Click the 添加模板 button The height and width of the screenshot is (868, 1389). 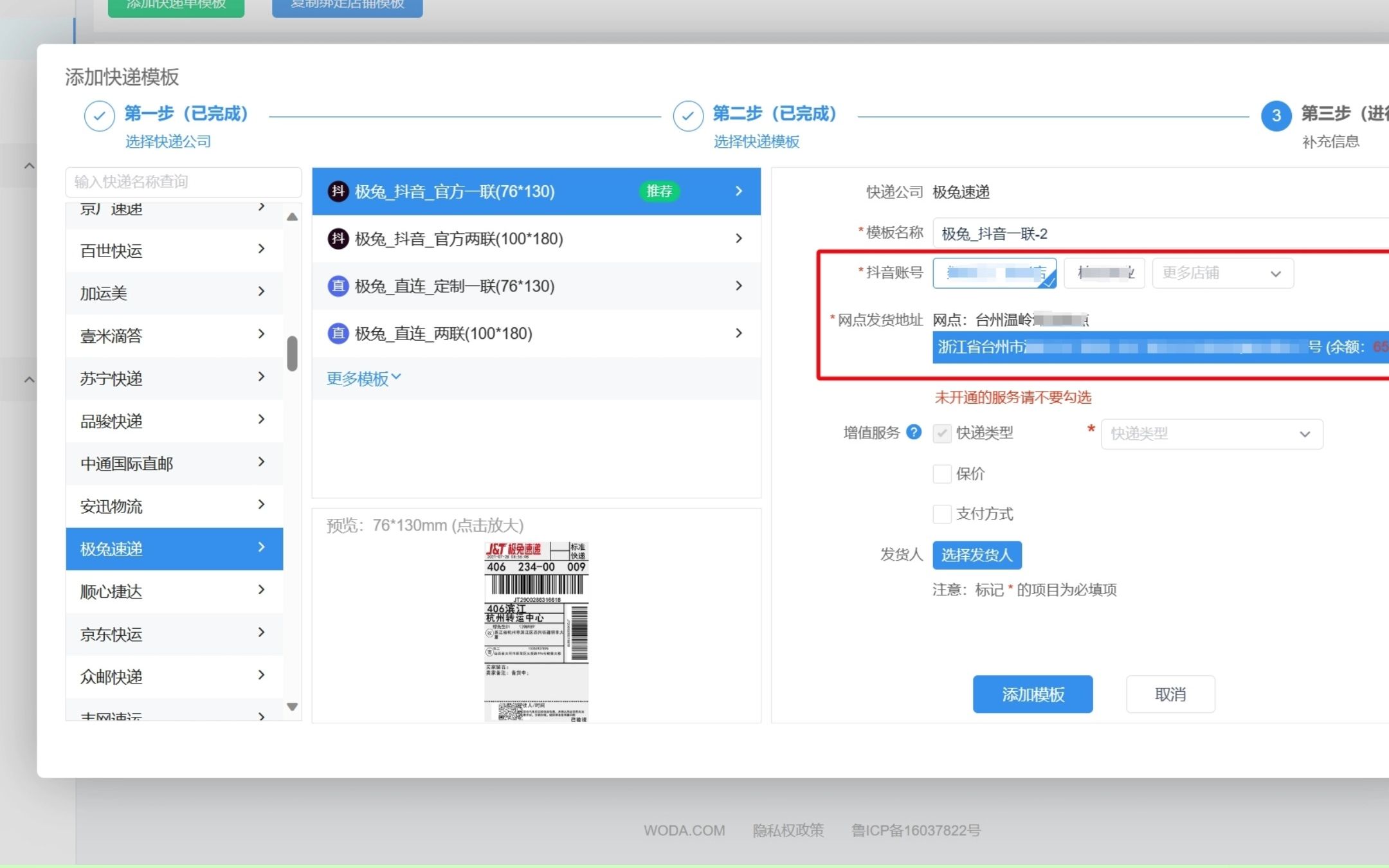(x=1033, y=694)
